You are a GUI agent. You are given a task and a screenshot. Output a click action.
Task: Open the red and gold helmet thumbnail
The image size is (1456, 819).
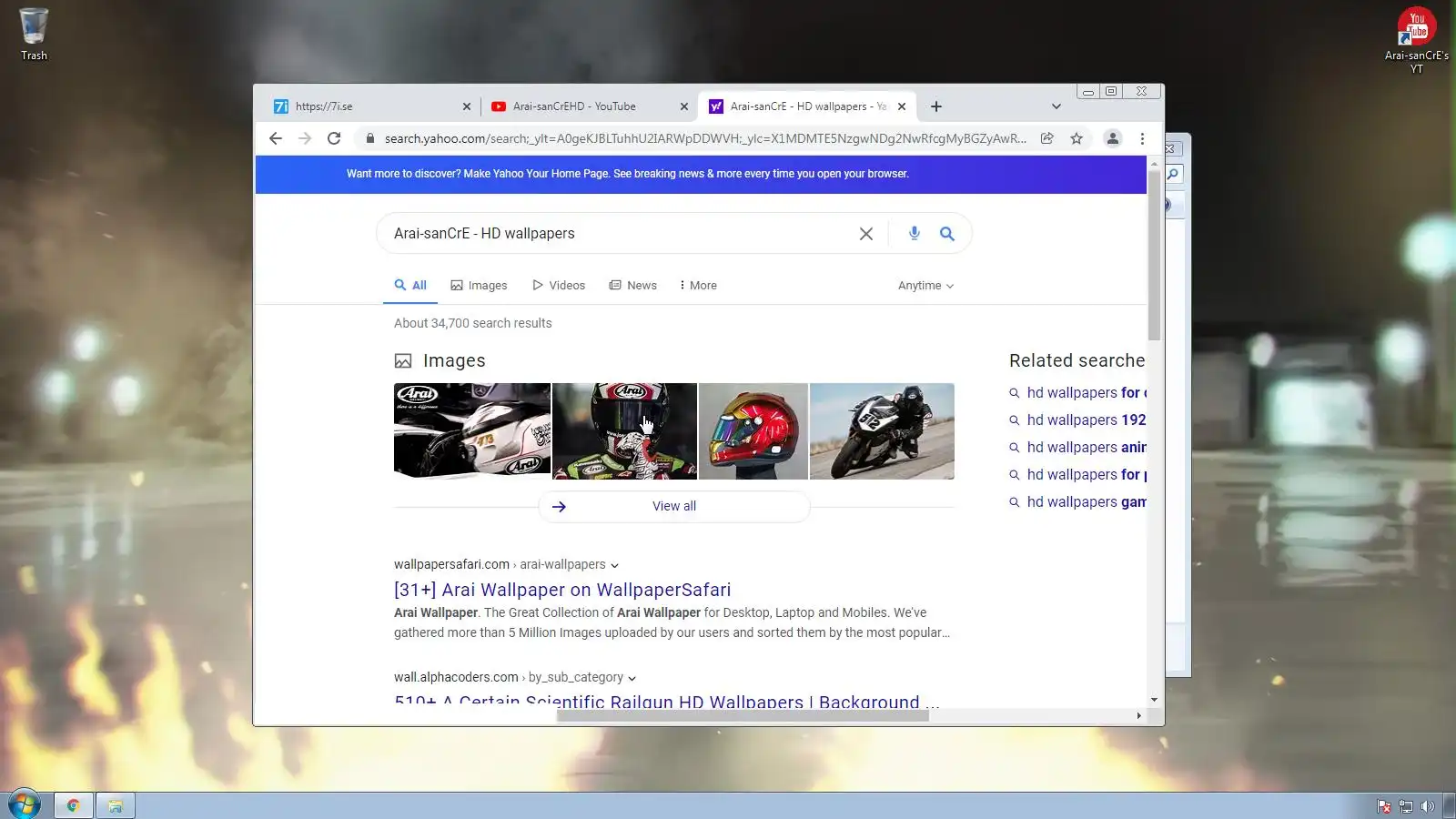click(753, 430)
